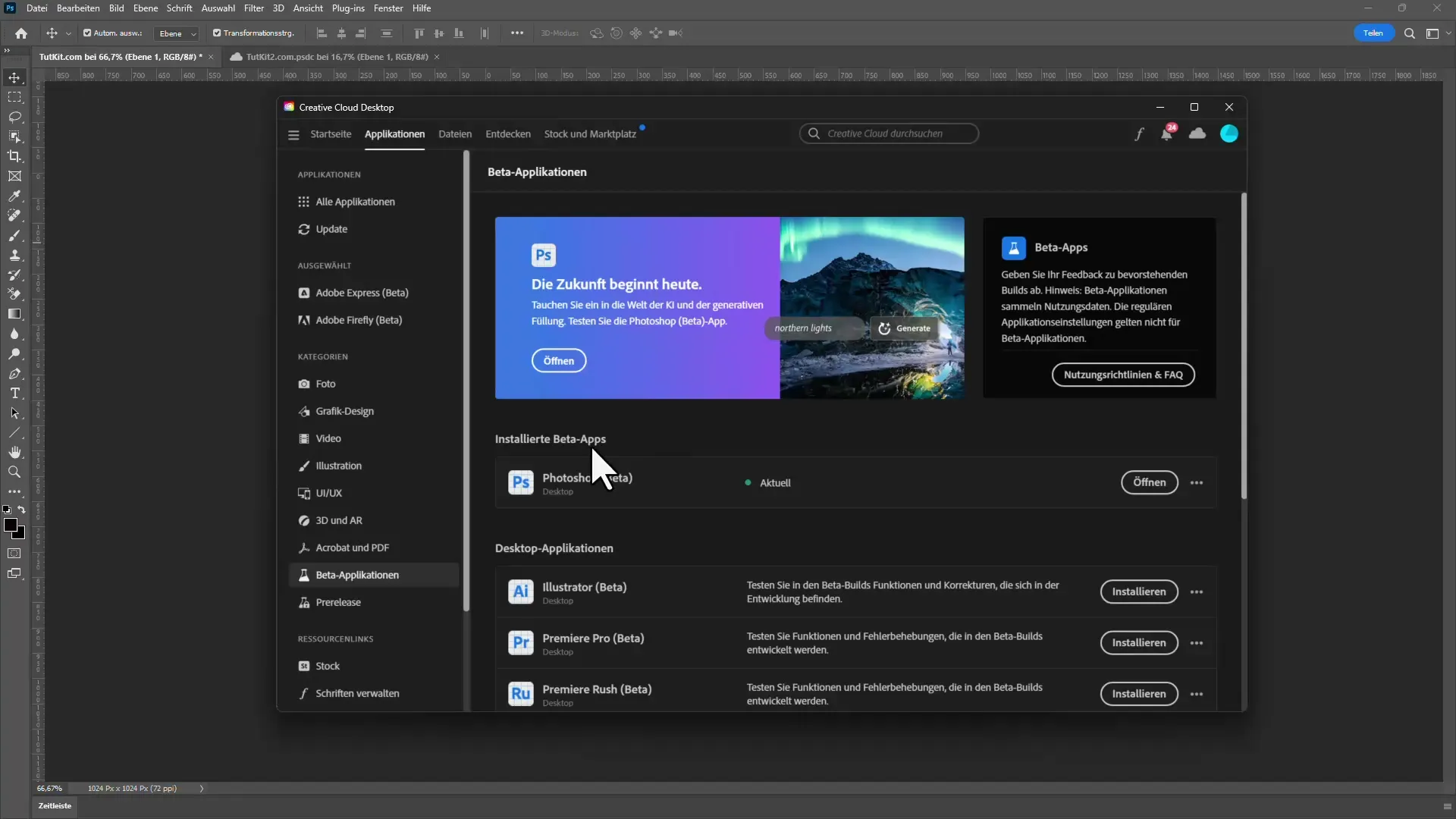Click Creative Cloud main content scrollbar
Viewport: 1456px width, 819px height.
1244,346
